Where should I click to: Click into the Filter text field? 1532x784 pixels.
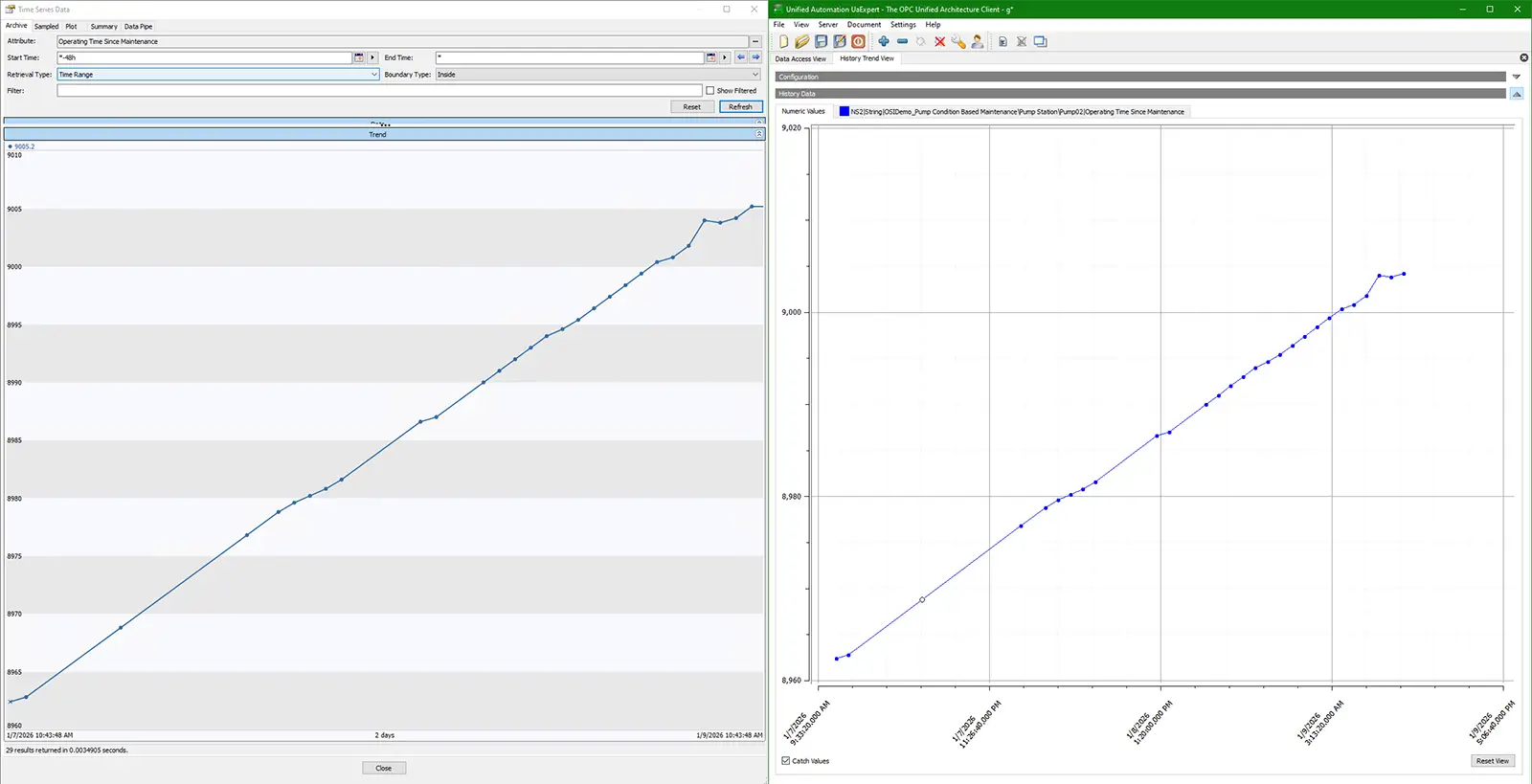379,91
